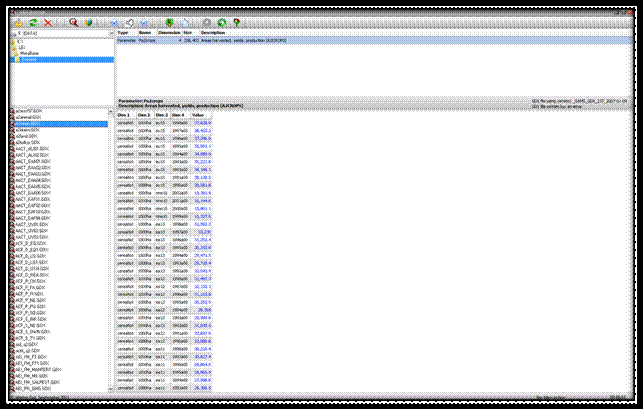643x409 pixels.
Task: Click the gray gear toolbar icon
Action: tap(206, 21)
